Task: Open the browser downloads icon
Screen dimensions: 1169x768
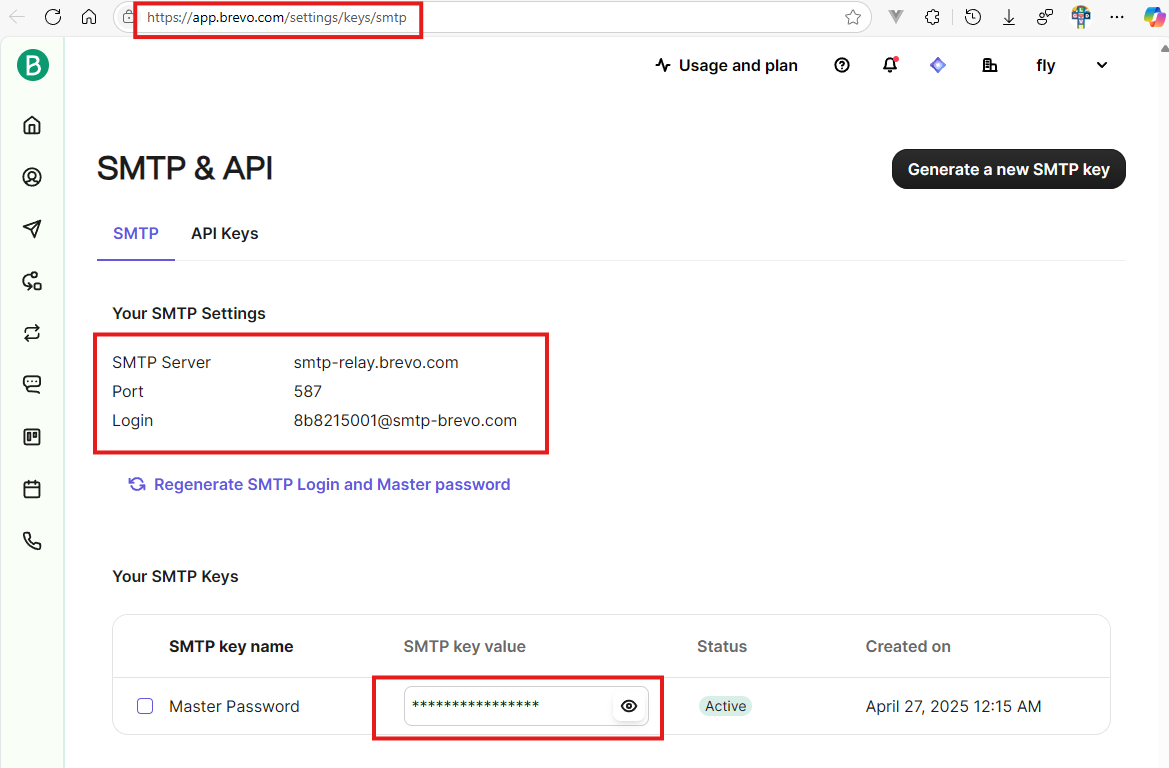Action: 1009,17
